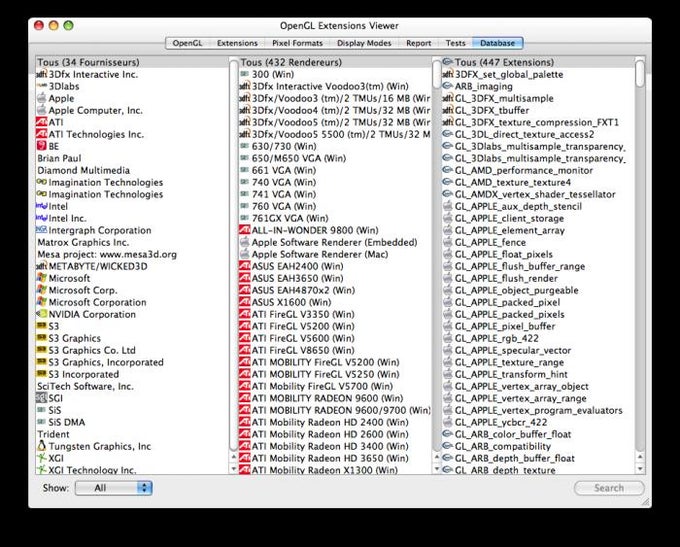Select the Pixel Formats tab
This screenshot has height=547, width=680.
click(297, 43)
